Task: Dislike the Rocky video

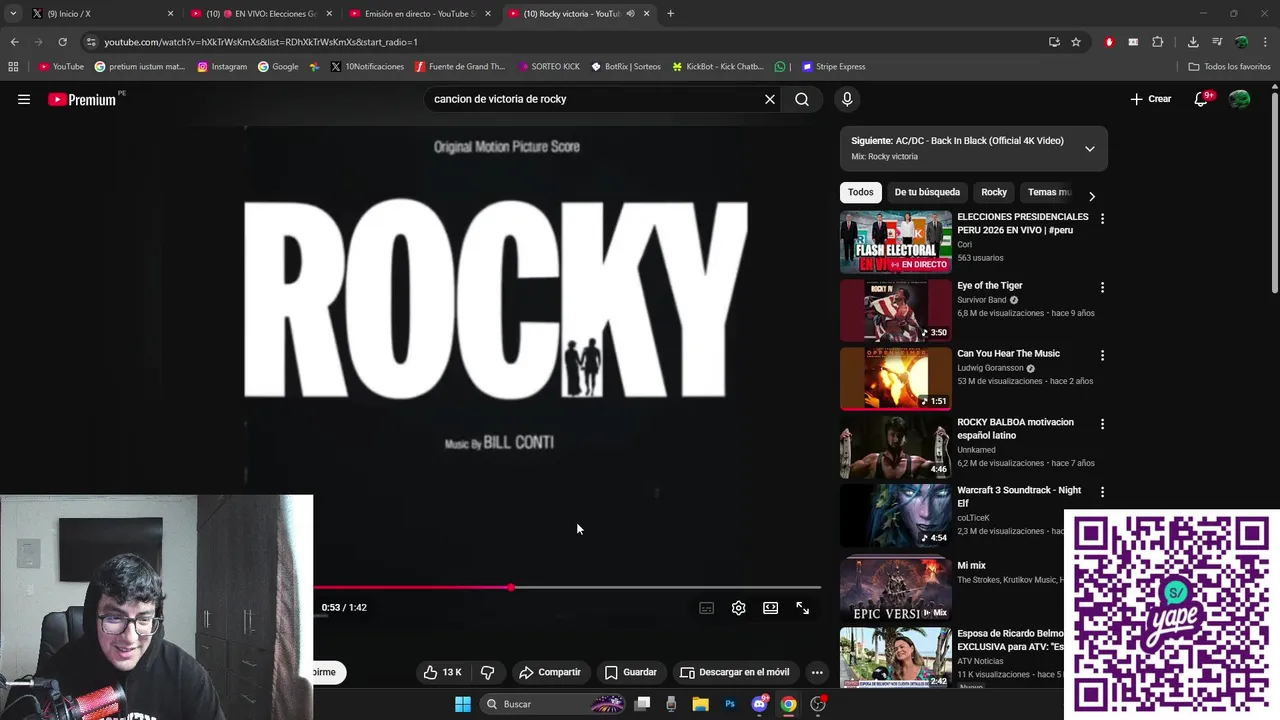Action: (x=488, y=672)
